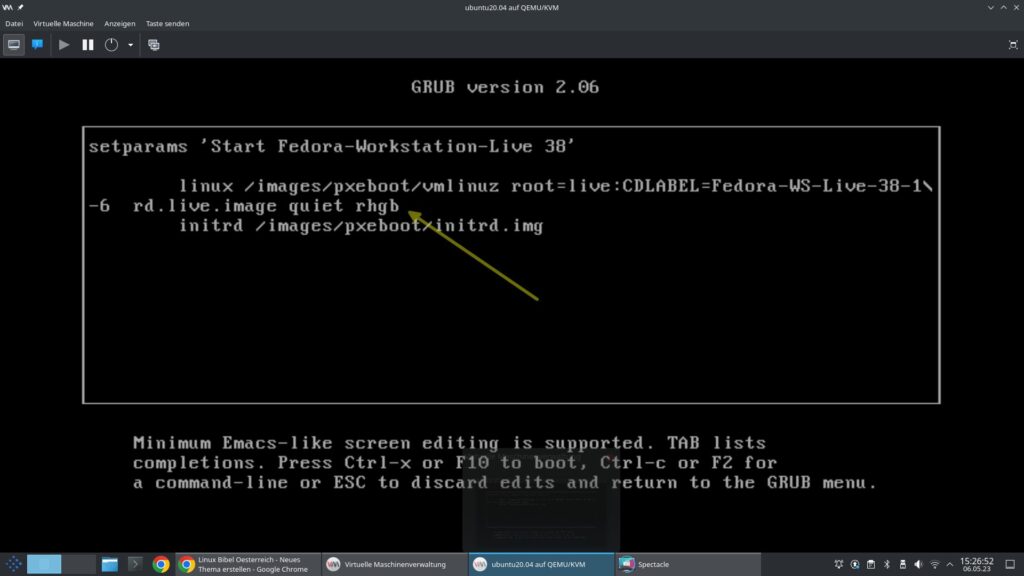Expand the shutdown options dropdown arrow

(131, 45)
